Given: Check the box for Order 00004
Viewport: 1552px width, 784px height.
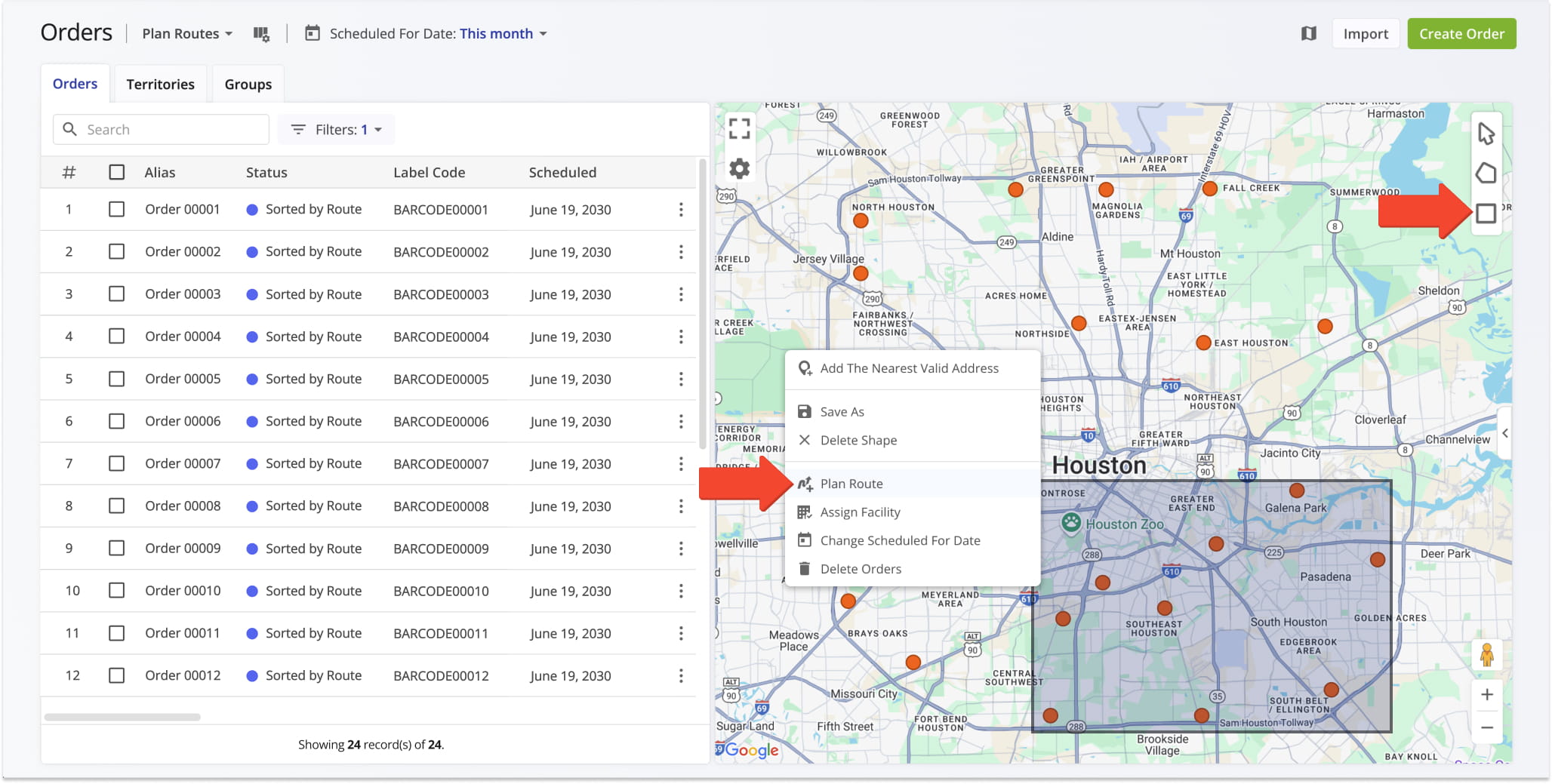Looking at the screenshot, I should pyautogui.click(x=117, y=336).
